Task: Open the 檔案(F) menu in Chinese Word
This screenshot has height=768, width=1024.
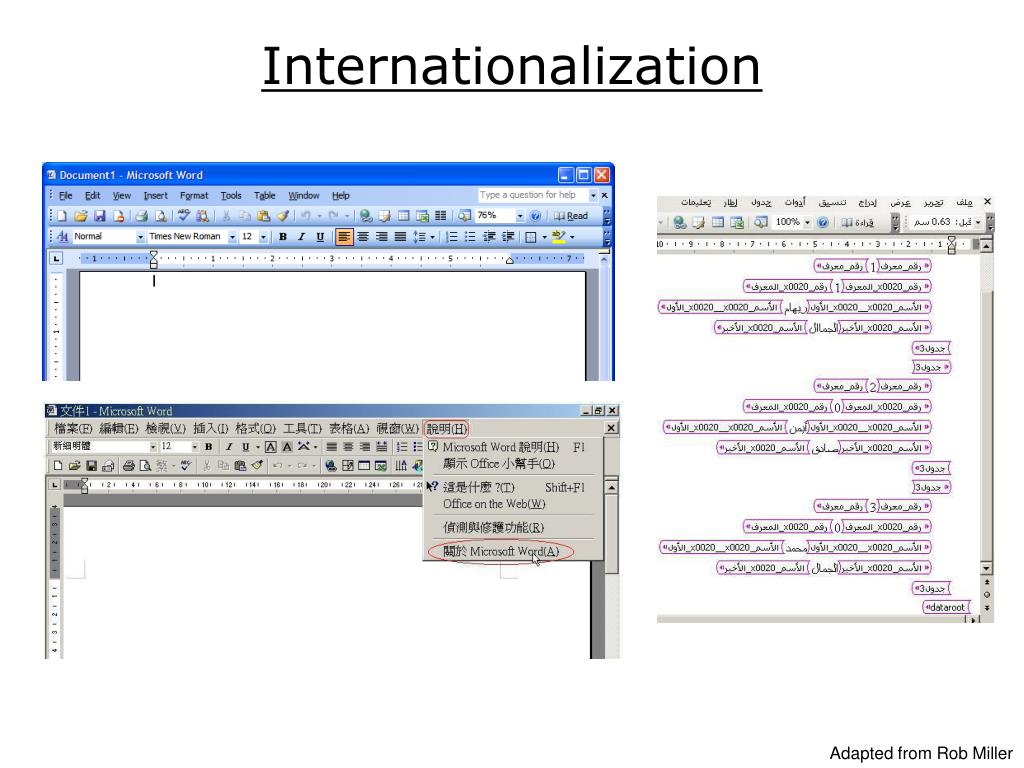Action: pos(72,429)
